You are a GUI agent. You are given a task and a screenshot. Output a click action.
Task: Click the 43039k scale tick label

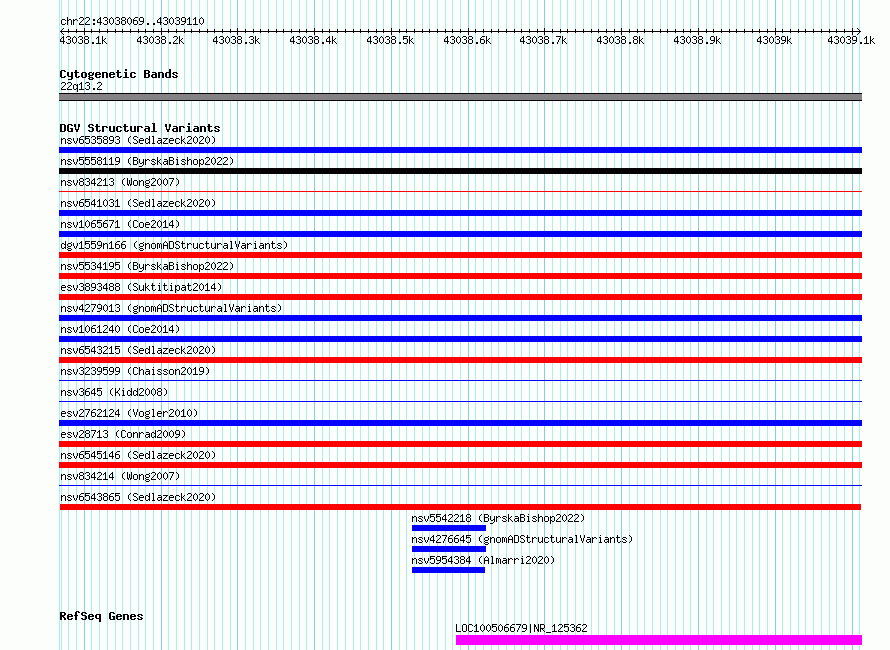[774, 40]
